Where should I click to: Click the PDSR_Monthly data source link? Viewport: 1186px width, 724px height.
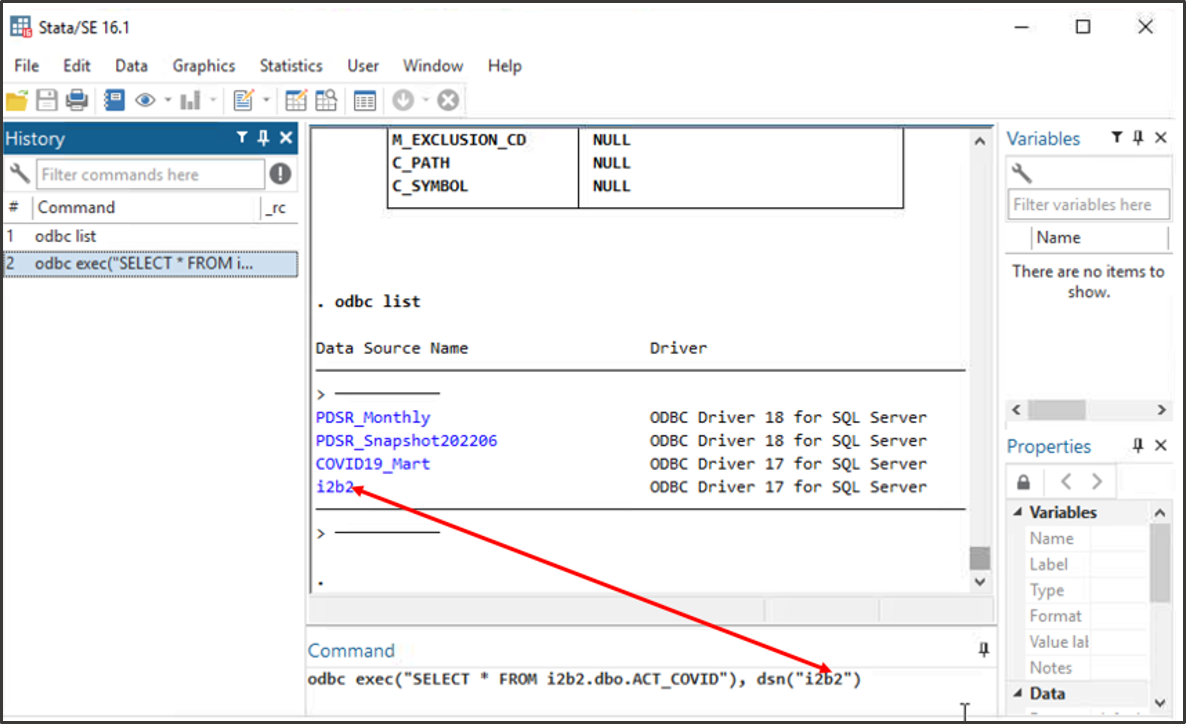pos(373,417)
